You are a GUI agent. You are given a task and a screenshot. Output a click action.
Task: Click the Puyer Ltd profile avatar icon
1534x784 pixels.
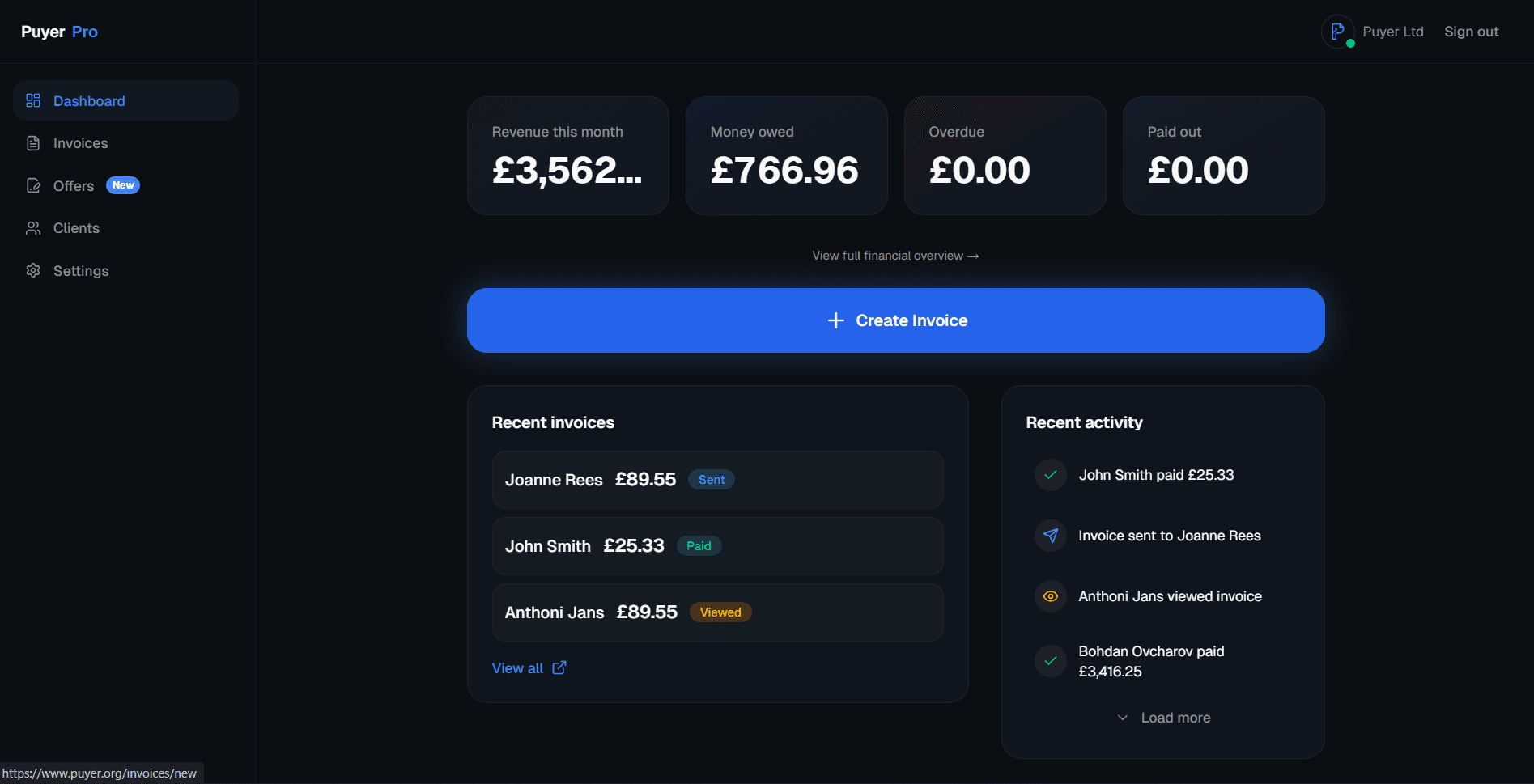coord(1337,32)
